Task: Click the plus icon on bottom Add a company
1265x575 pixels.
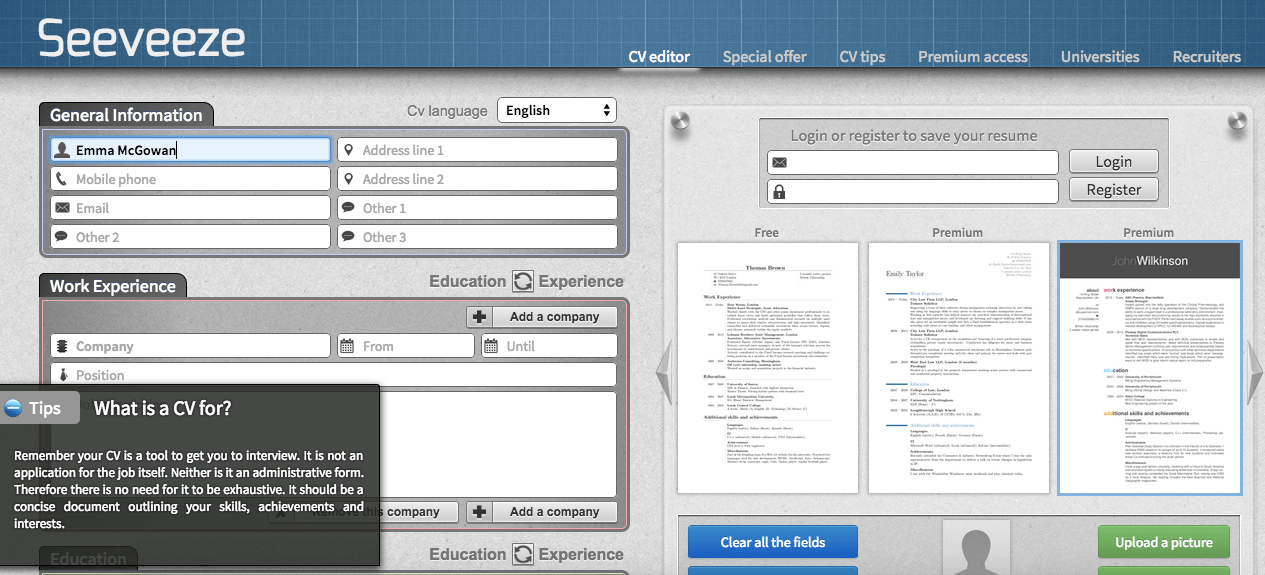Action: coord(480,511)
